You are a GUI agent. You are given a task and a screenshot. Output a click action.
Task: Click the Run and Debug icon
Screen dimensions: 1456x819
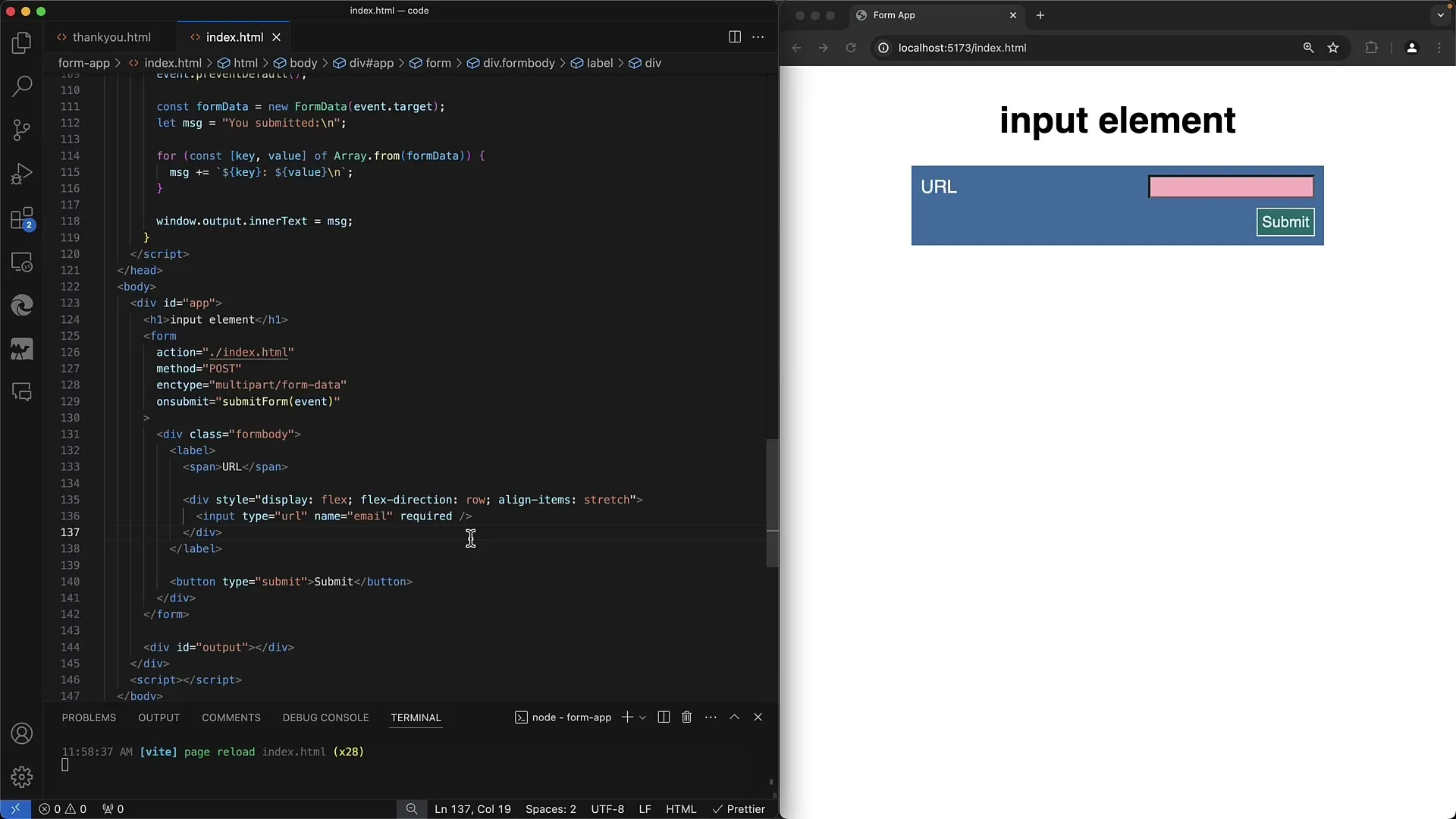click(x=22, y=173)
